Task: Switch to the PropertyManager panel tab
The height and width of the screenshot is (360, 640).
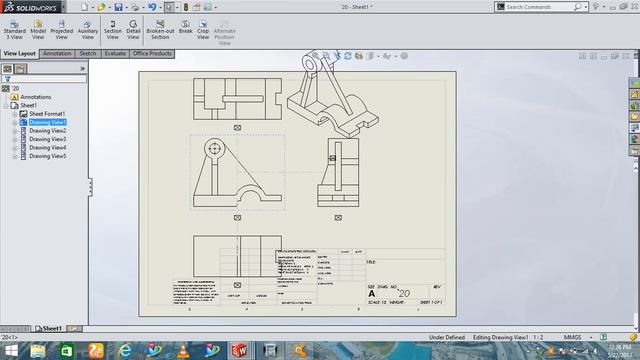Action: (x=21, y=69)
